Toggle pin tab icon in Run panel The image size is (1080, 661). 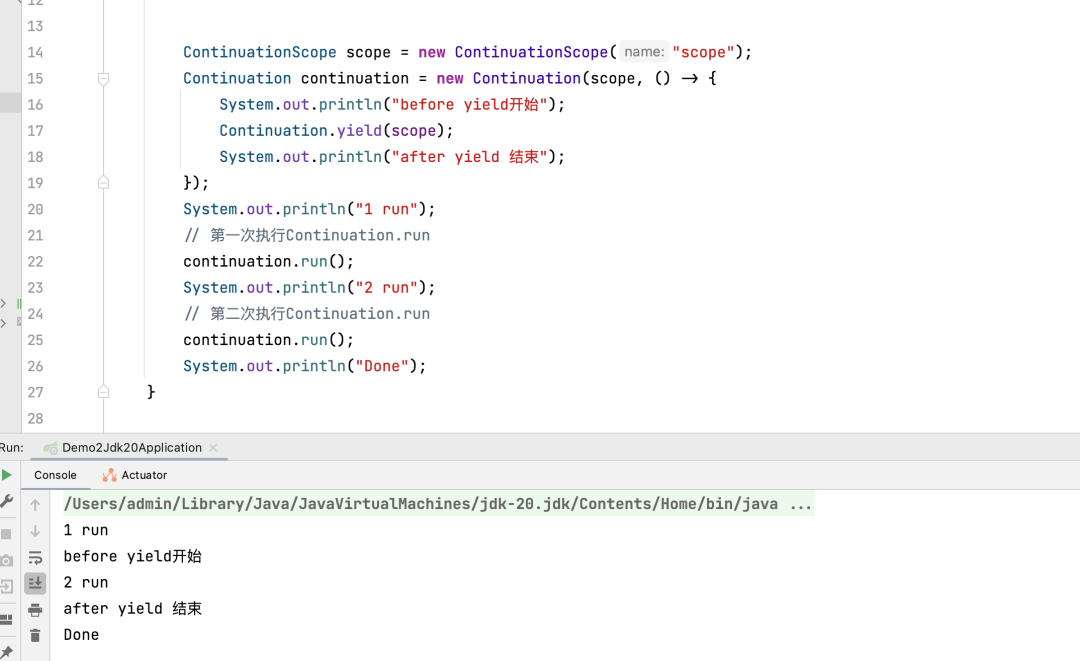pos(6,652)
